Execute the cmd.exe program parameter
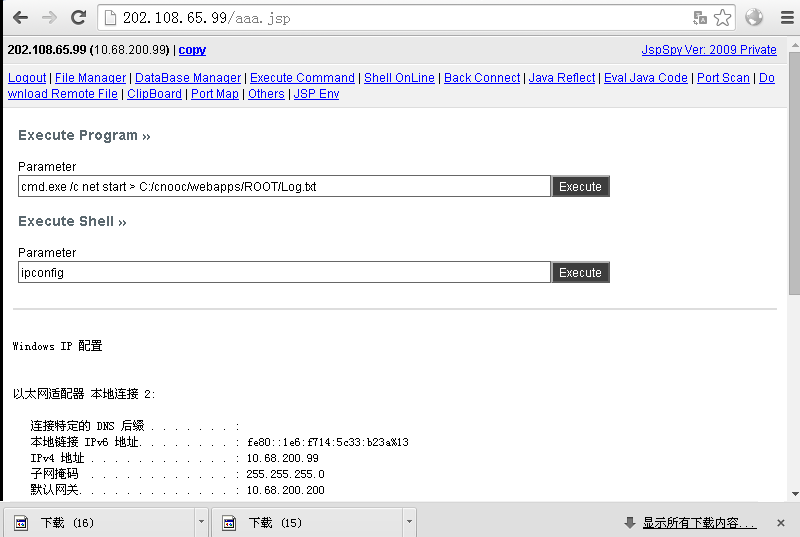 (581, 186)
